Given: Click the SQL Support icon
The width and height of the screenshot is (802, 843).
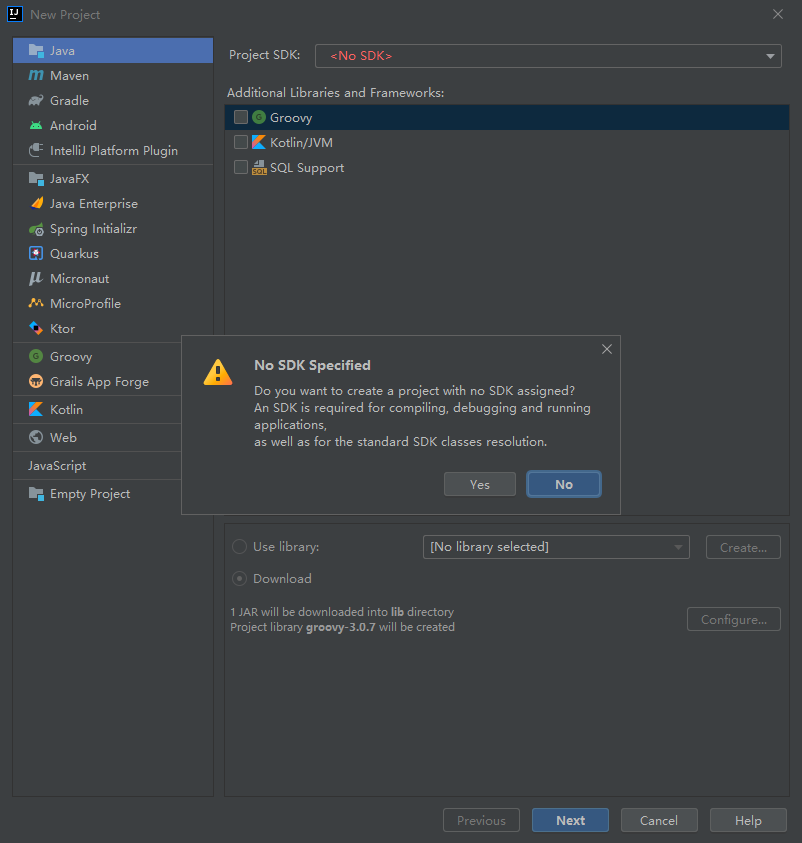Looking at the screenshot, I should [259, 167].
